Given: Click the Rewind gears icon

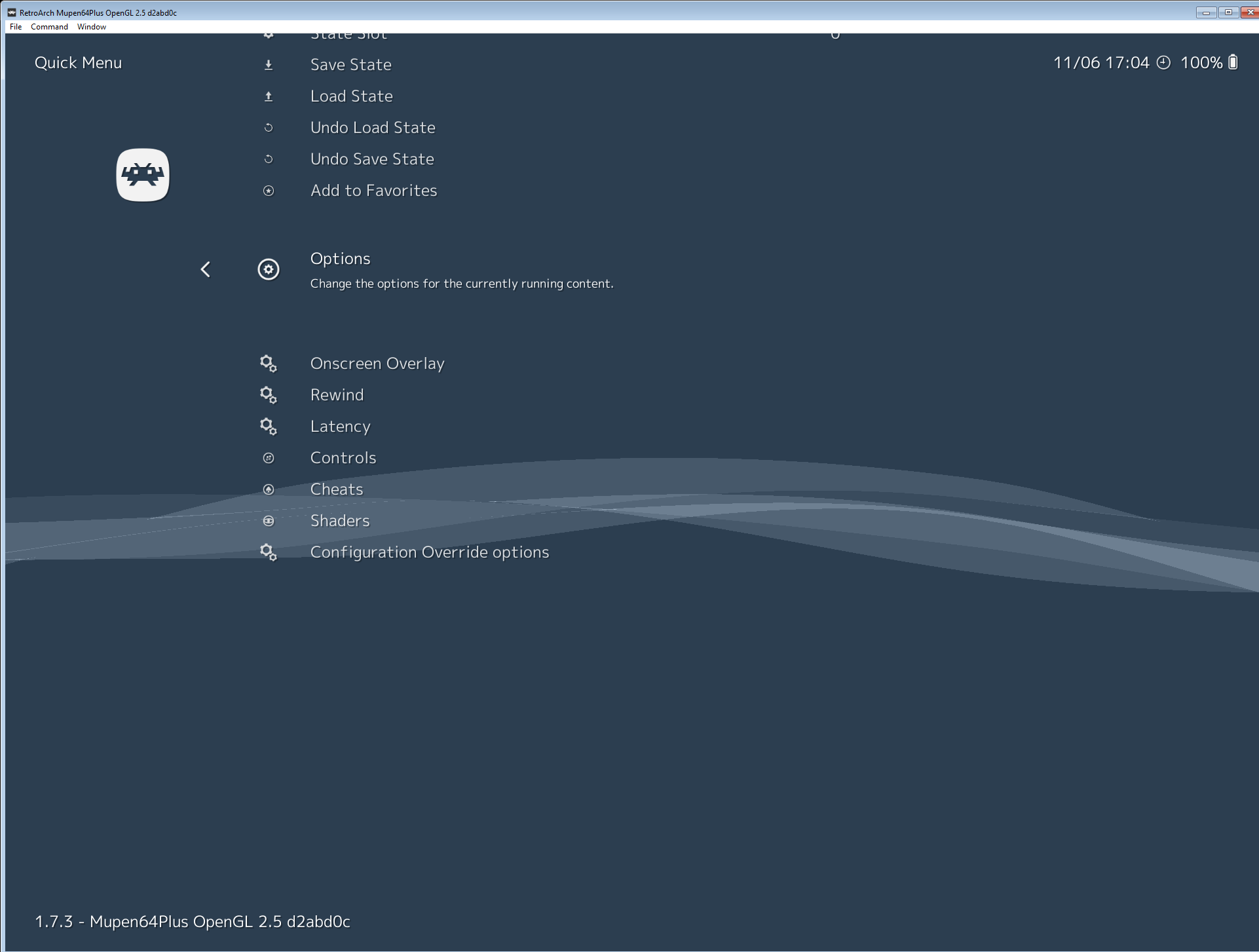Looking at the screenshot, I should coord(269,395).
